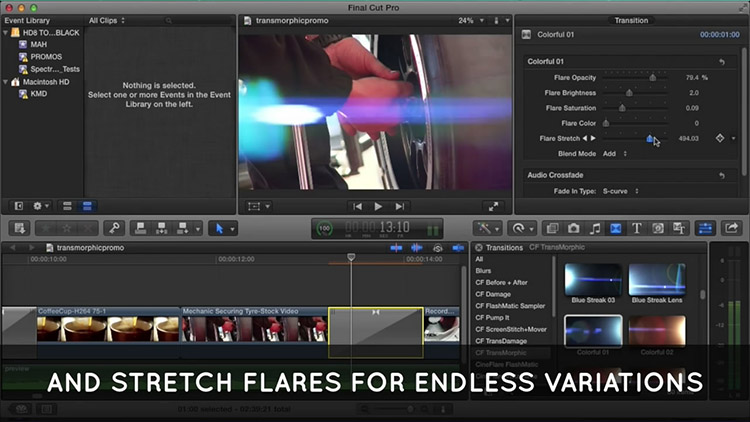Add a keyframe for Flare Stretch
Image resolution: width=750 pixels, height=422 pixels.
click(720, 138)
